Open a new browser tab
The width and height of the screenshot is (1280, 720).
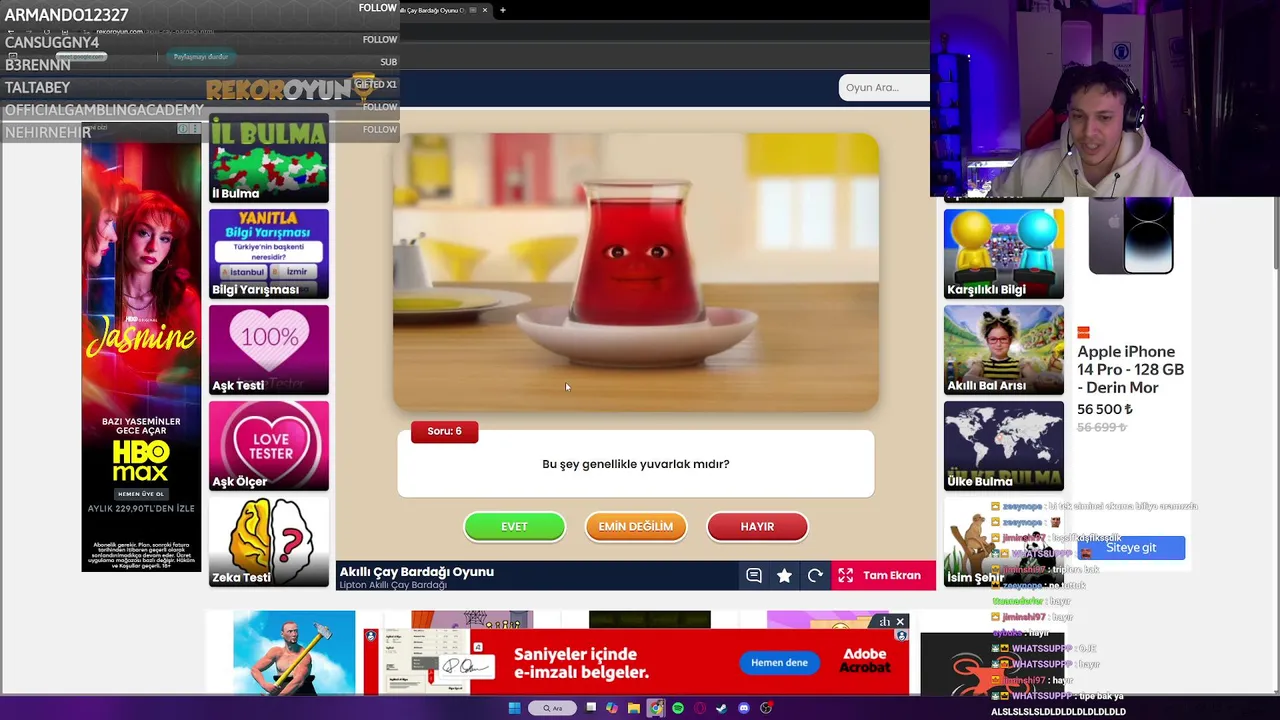pos(503,10)
